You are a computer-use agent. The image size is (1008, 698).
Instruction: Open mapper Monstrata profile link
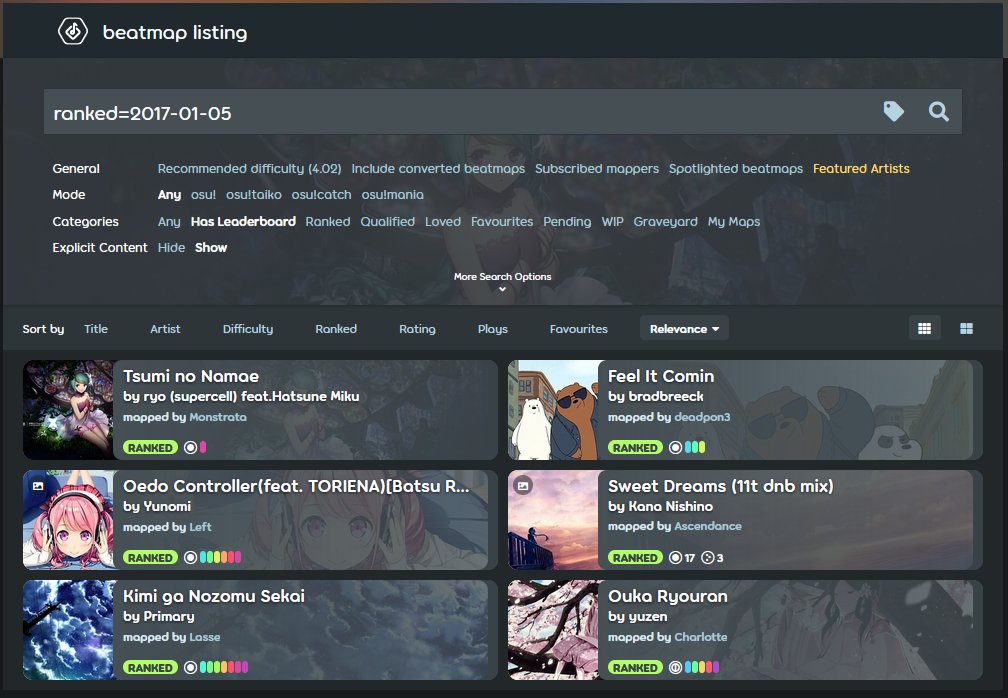tap(218, 416)
